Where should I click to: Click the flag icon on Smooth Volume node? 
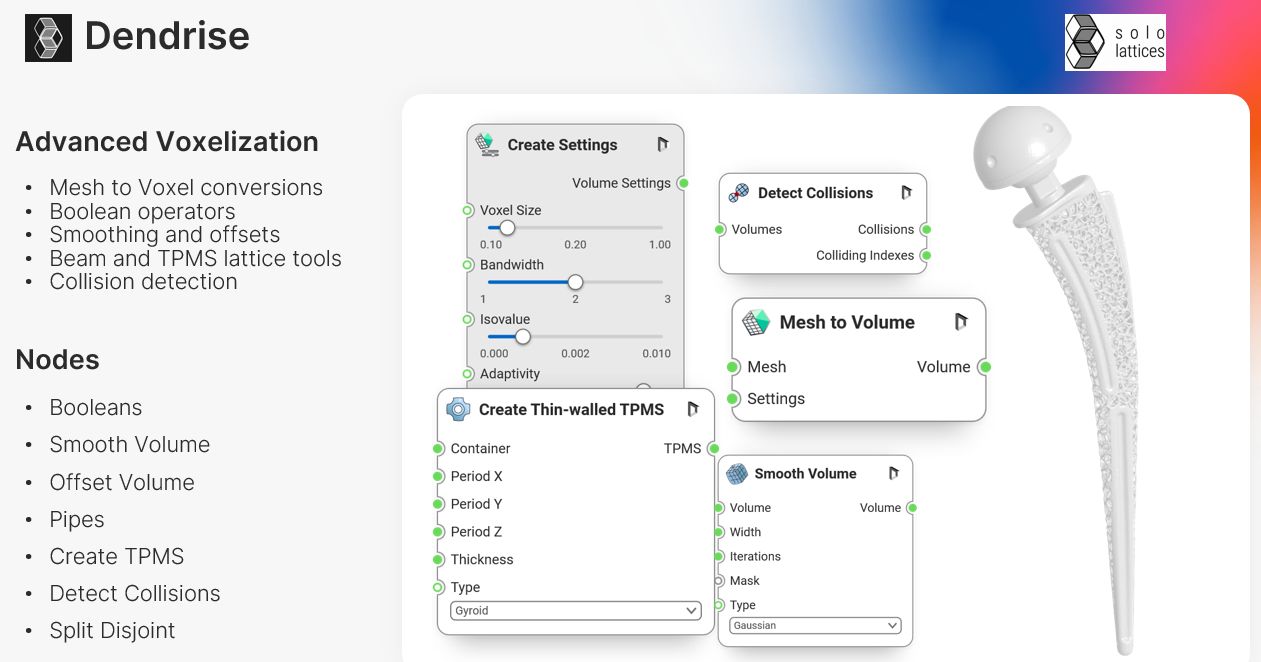(894, 474)
